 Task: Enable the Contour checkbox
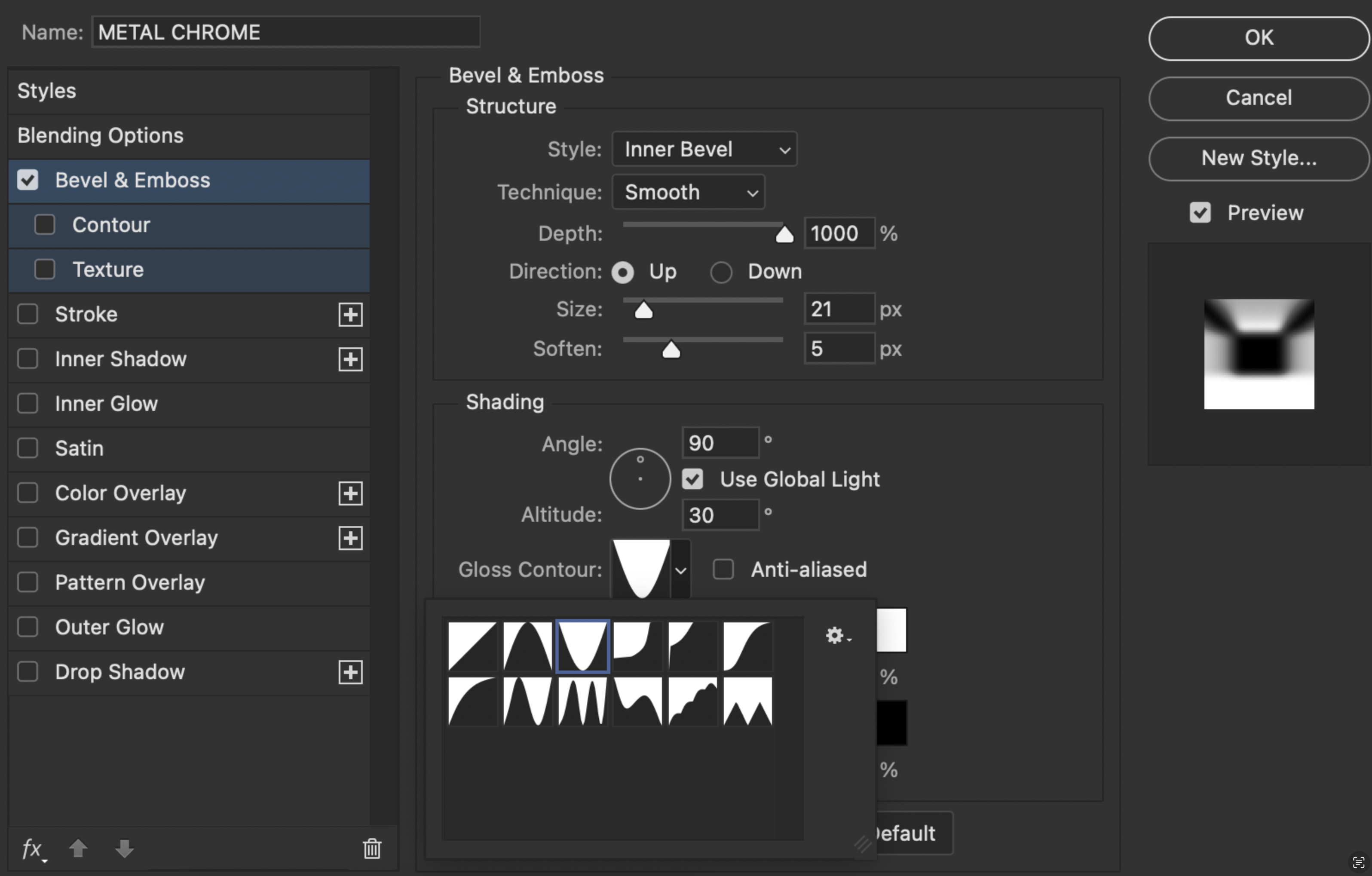coord(44,224)
